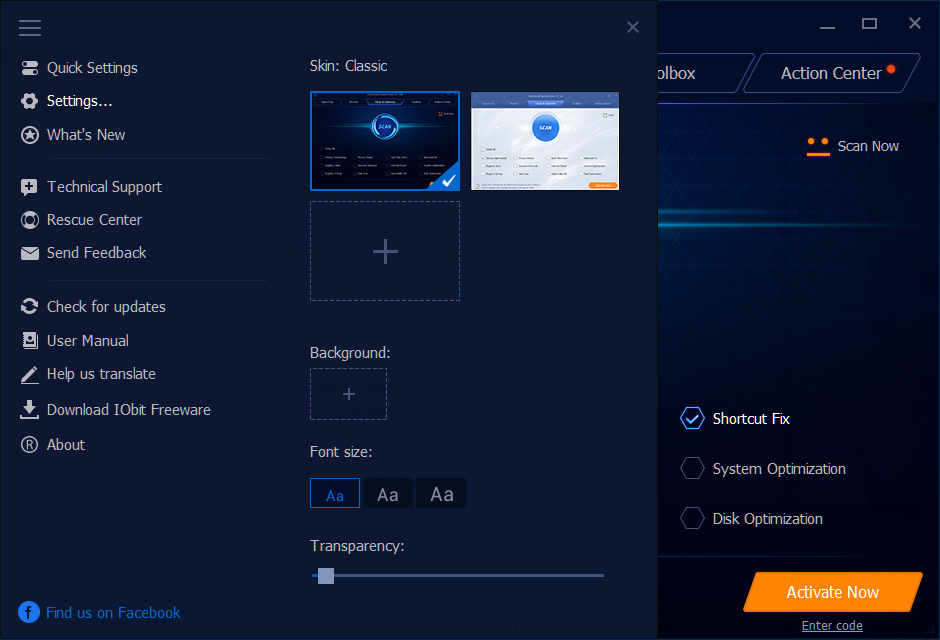Click the Enter code link
Screen dimensions: 940x640
pyautogui.click(x=832, y=626)
